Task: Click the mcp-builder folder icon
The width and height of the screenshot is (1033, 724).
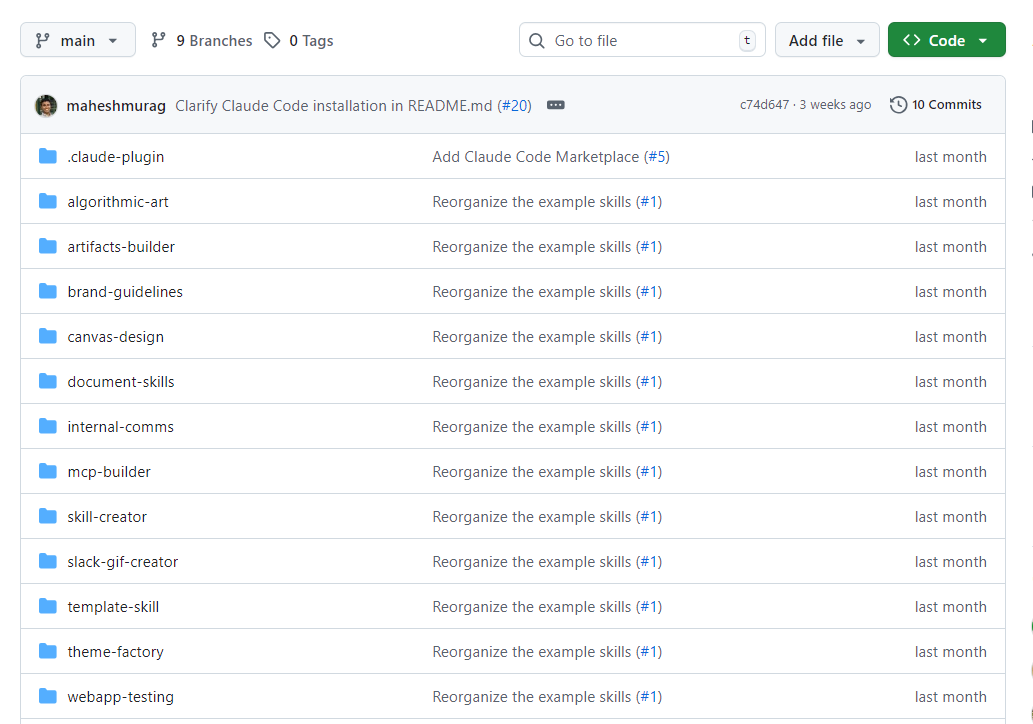Action: [47, 470]
